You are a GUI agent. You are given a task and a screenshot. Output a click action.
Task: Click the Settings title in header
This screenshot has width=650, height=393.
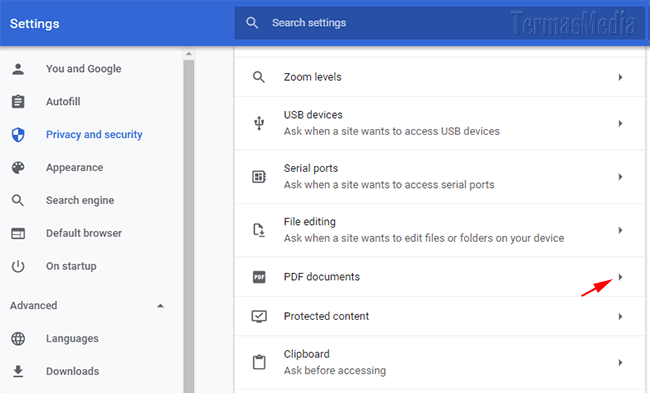point(34,24)
